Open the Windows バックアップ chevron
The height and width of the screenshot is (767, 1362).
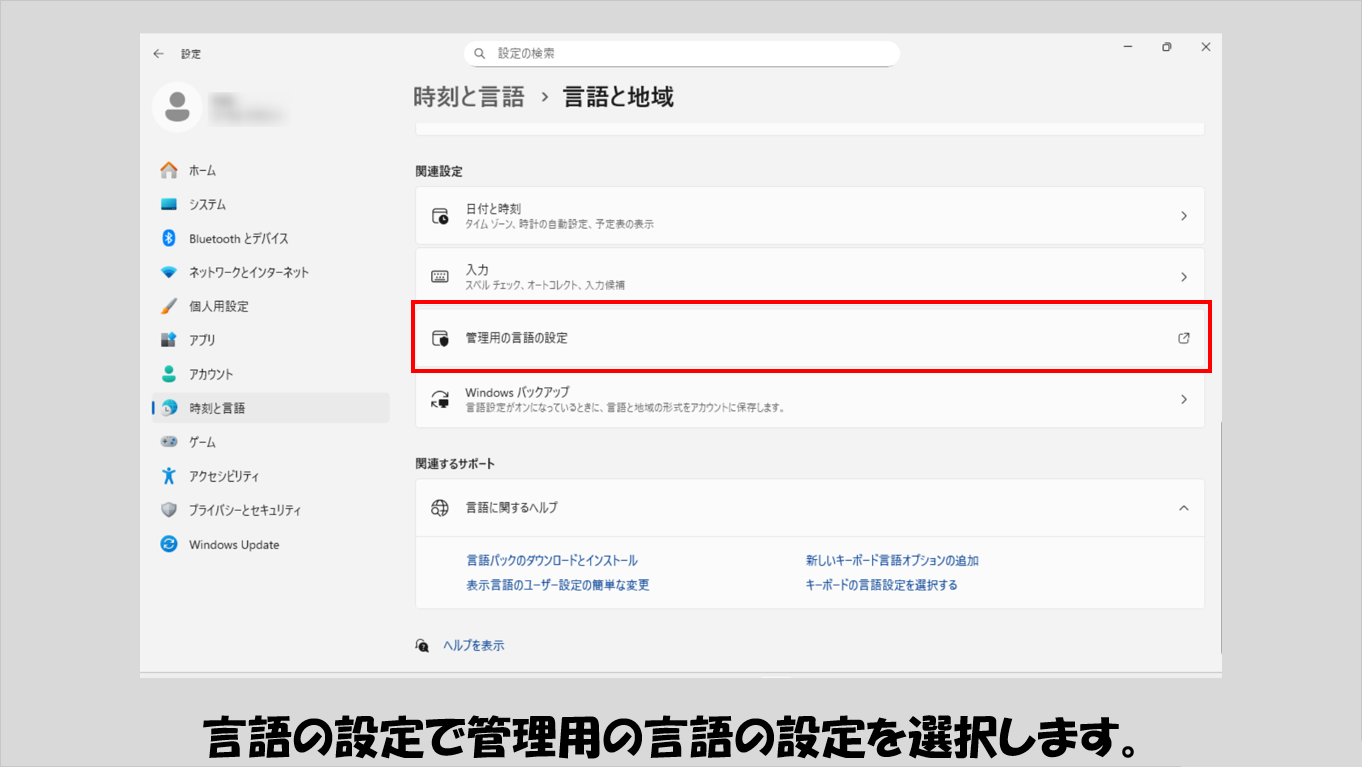coord(1184,399)
